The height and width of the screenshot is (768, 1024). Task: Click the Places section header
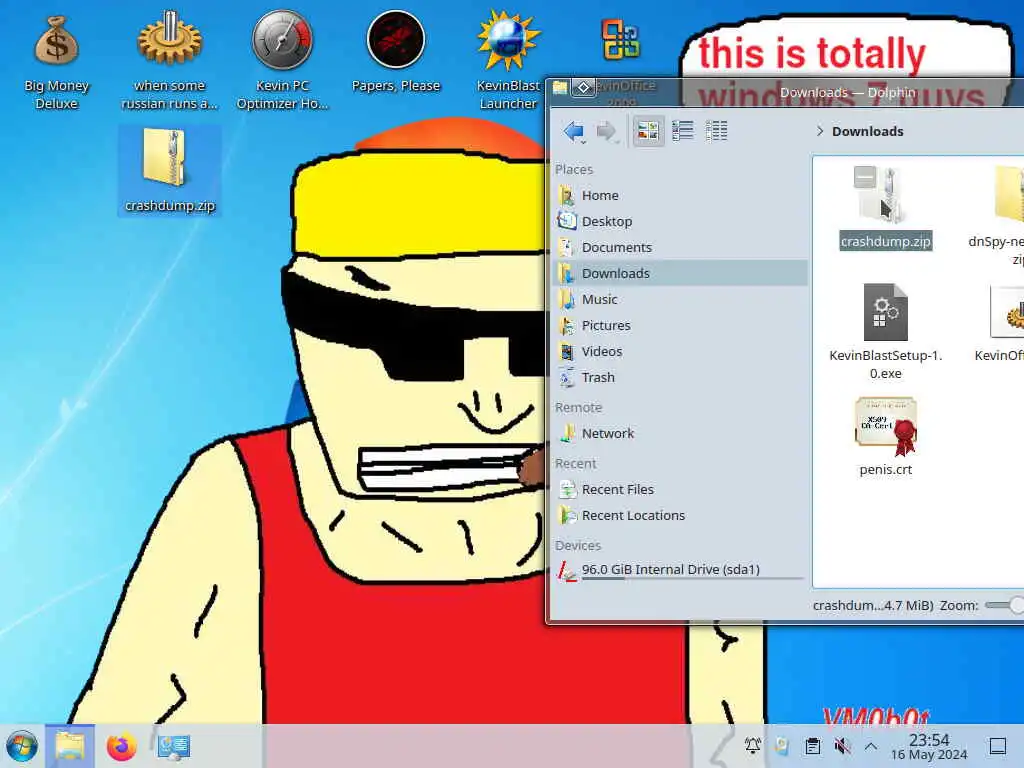(574, 169)
